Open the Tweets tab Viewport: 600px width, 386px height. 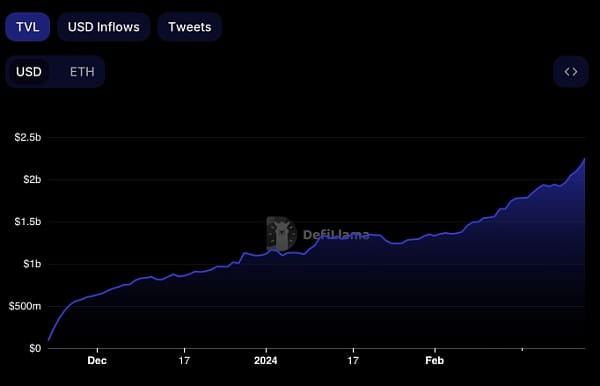pos(190,27)
